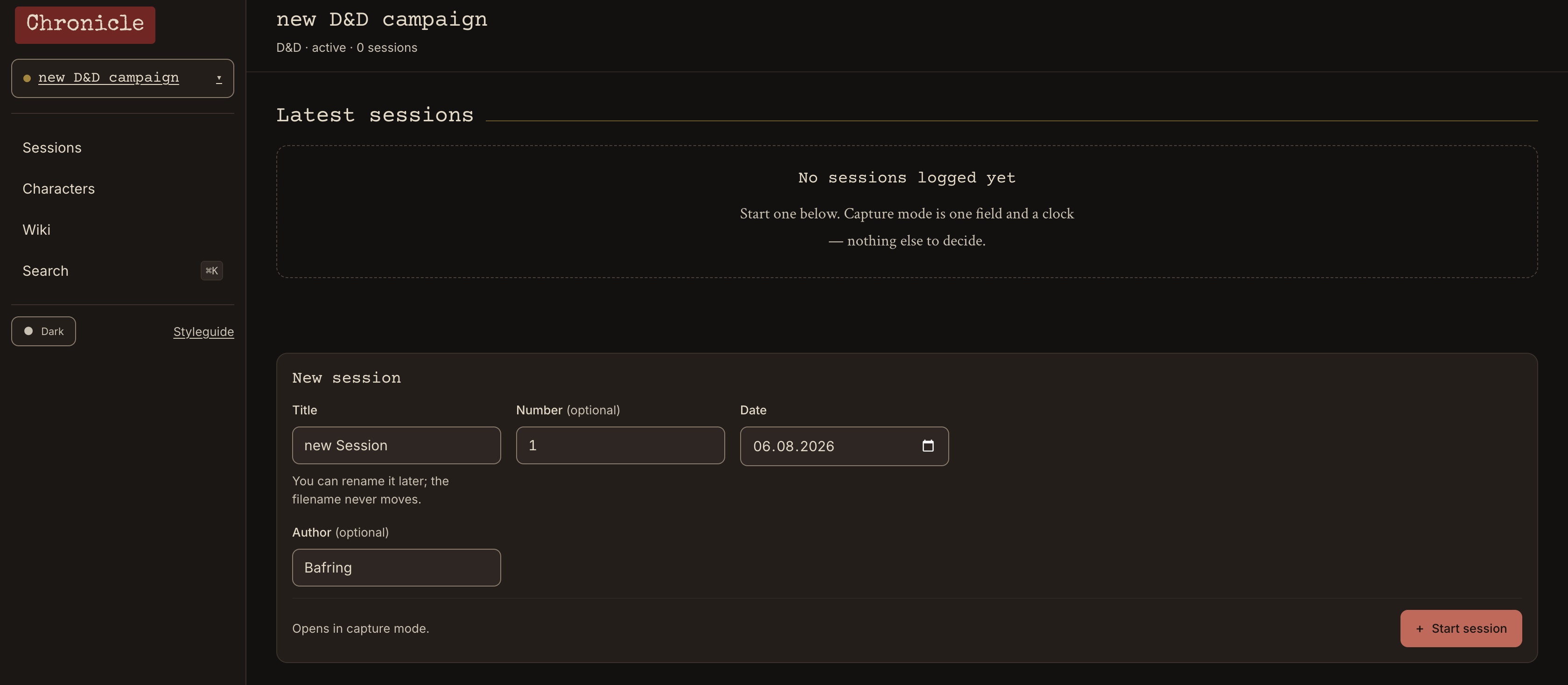Screen dimensions: 1568x685
Task: Click the No sessions logged yet placeholder
Action: [906, 178]
